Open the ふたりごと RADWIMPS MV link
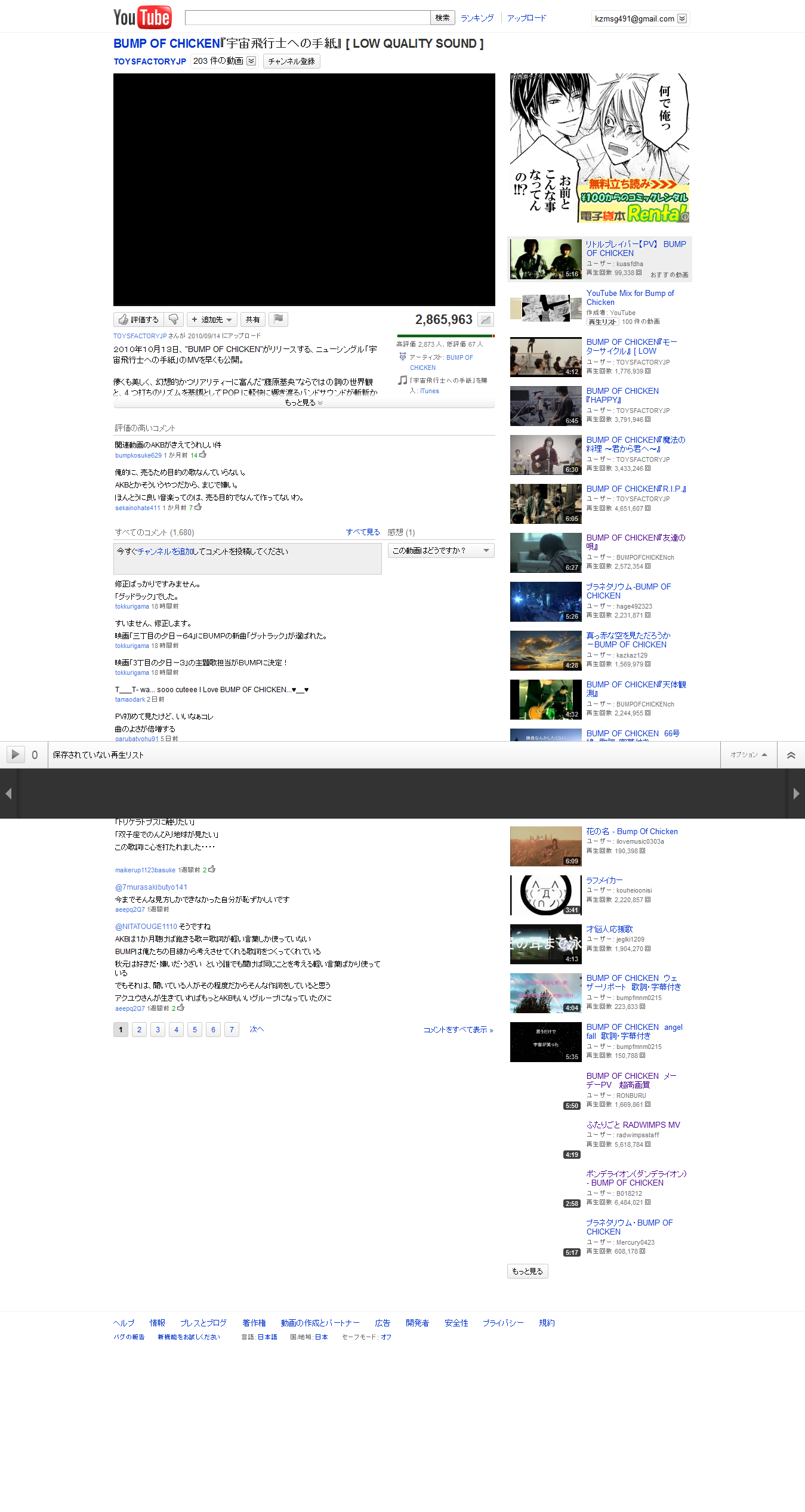The width and height of the screenshot is (805, 1512). [x=633, y=1125]
